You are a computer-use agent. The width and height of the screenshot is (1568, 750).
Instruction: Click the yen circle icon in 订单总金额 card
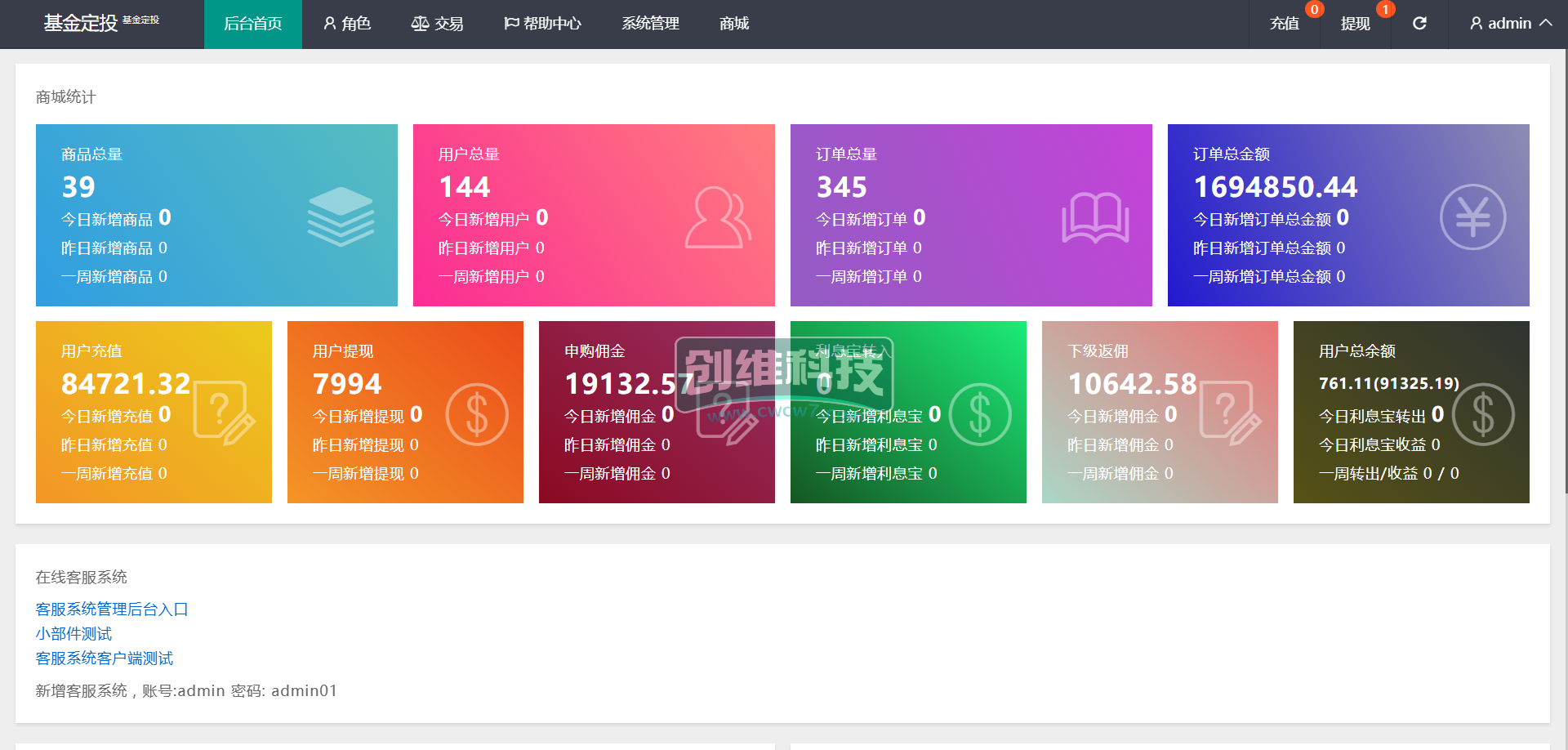click(x=1472, y=217)
